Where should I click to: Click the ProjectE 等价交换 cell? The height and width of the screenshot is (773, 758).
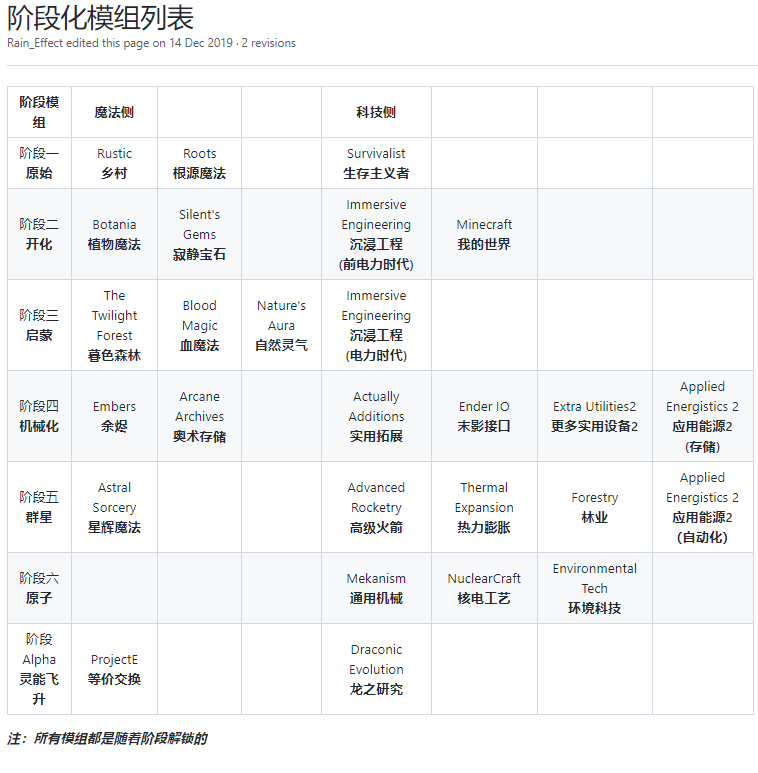114,669
